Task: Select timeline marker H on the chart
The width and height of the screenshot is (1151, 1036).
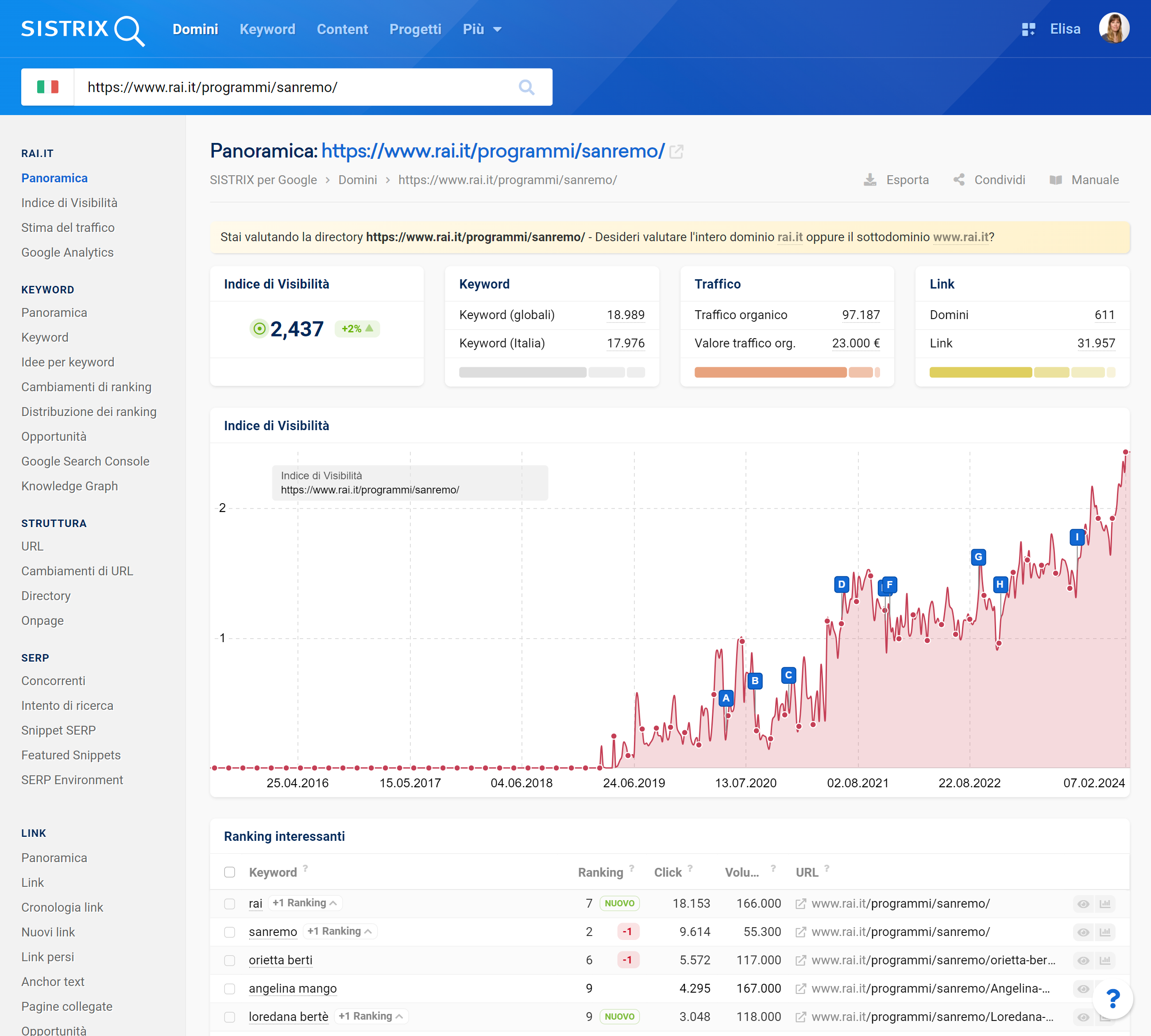Action: [x=1000, y=584]
